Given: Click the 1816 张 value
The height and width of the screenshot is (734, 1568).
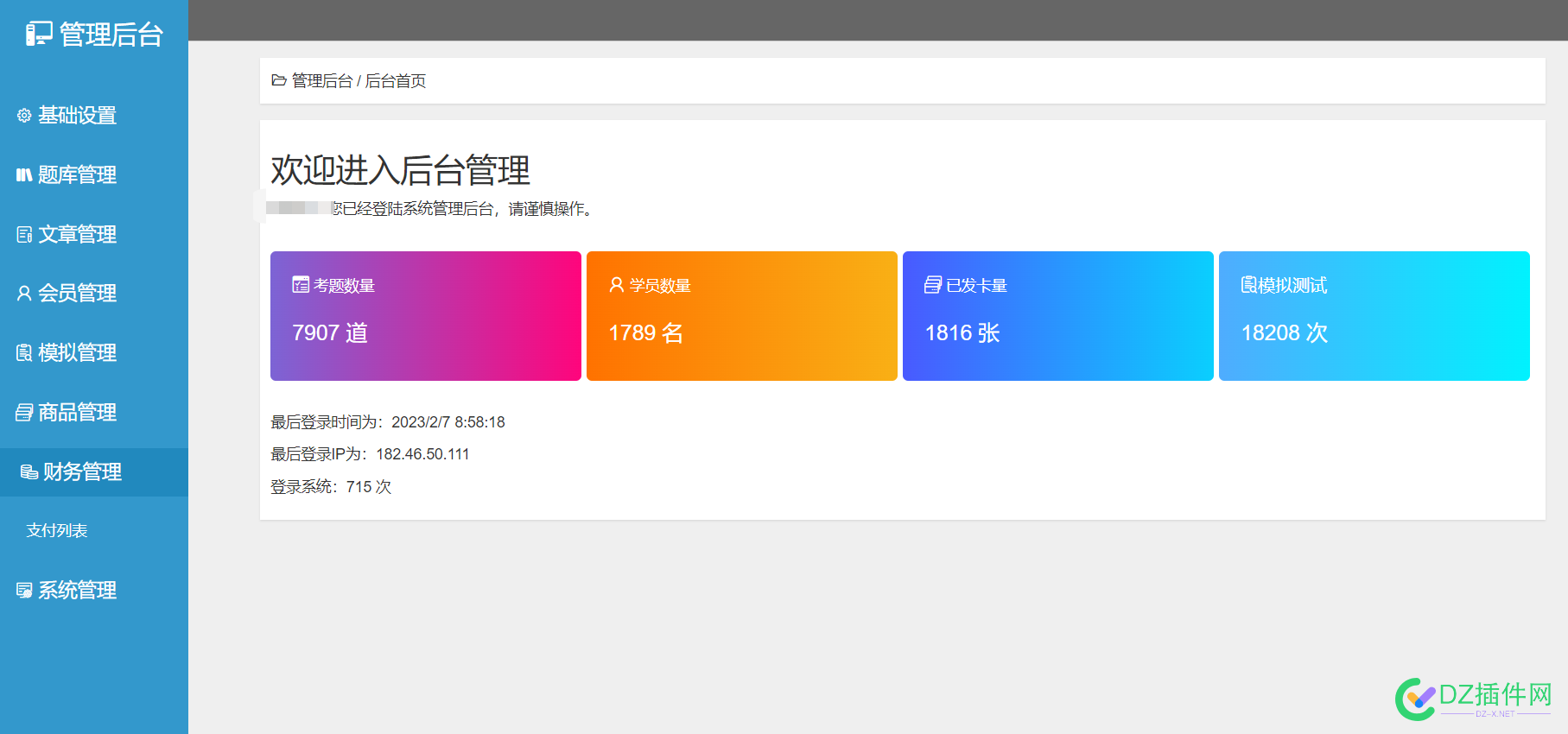Looking at the screenshot, I should [x=962, y=332].
